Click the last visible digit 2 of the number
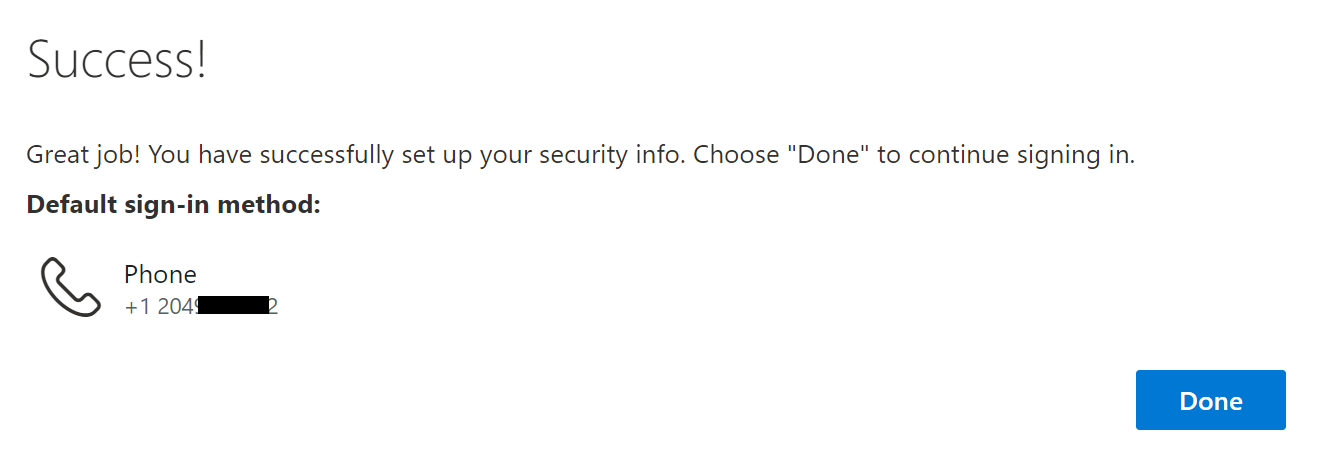The height and width of the screenshot is (464, 1318). [x=273, y=306]
